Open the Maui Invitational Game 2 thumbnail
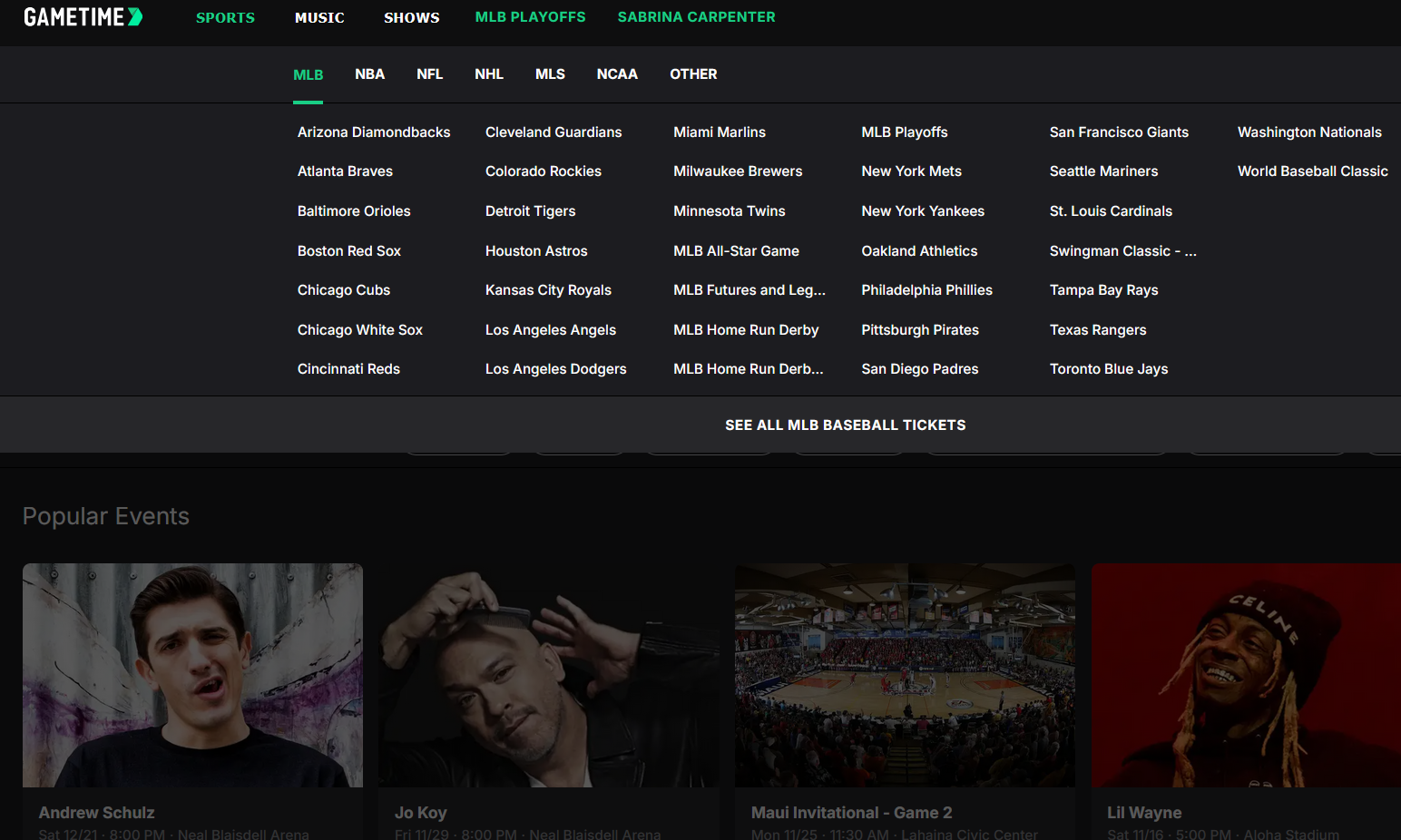 pyautogui.click(x=905, y=675)
